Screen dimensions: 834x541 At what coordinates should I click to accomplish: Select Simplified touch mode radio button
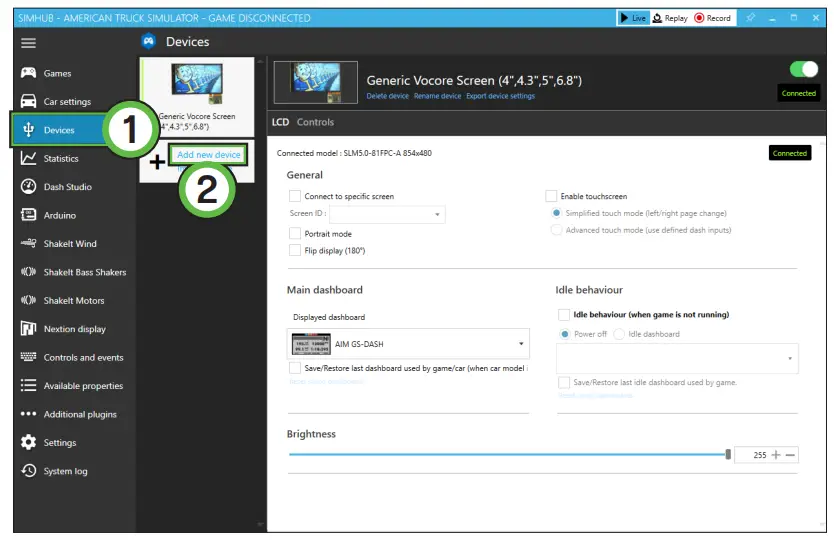click(x=556, y=213)
